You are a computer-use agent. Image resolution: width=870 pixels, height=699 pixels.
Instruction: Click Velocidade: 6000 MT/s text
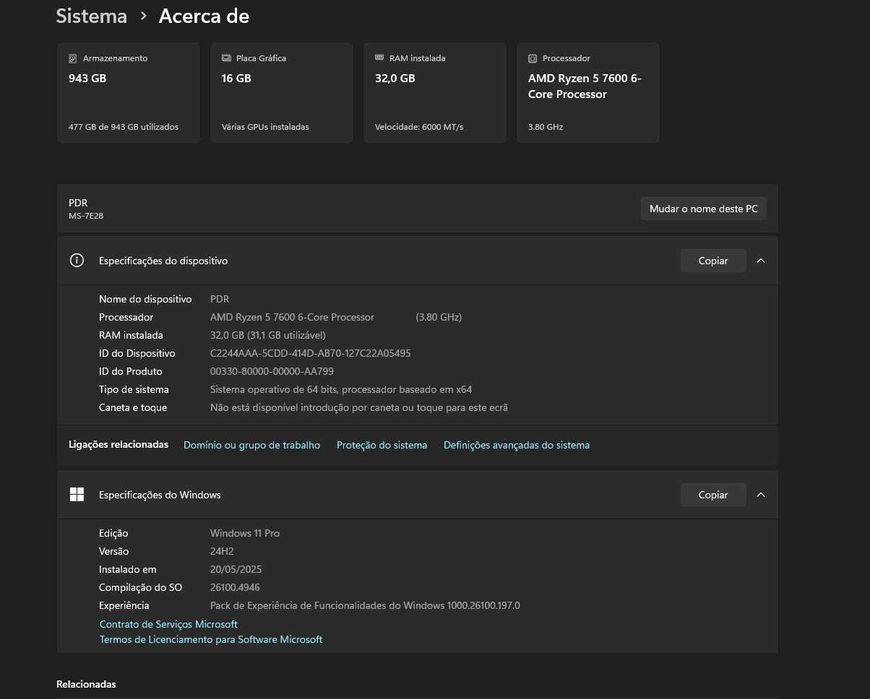[419, 127]
